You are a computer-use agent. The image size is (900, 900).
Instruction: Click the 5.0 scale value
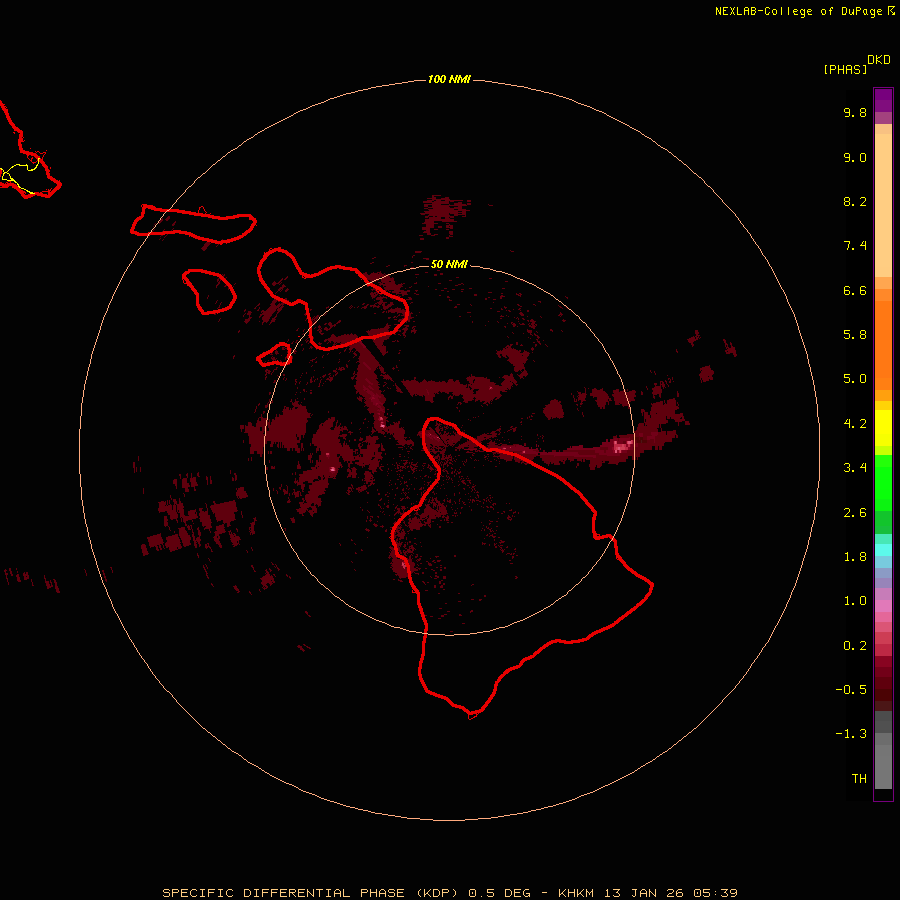855,379
